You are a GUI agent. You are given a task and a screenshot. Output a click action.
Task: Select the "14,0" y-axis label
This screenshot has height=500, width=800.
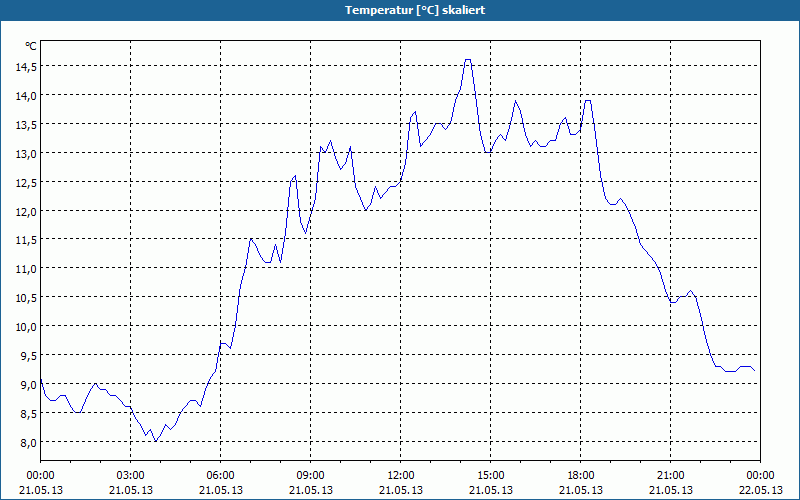coord(25,95)
